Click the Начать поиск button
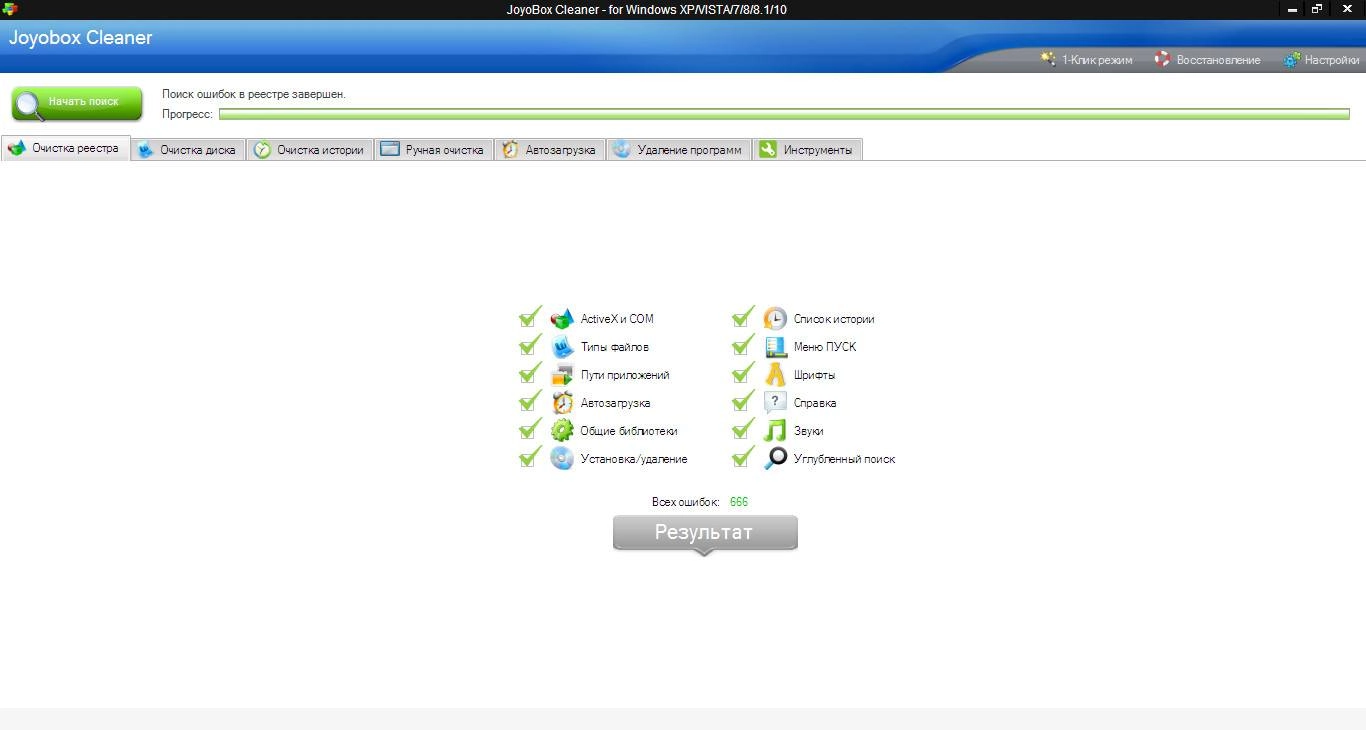This screenshot has height=730, width=1366. 77,102
